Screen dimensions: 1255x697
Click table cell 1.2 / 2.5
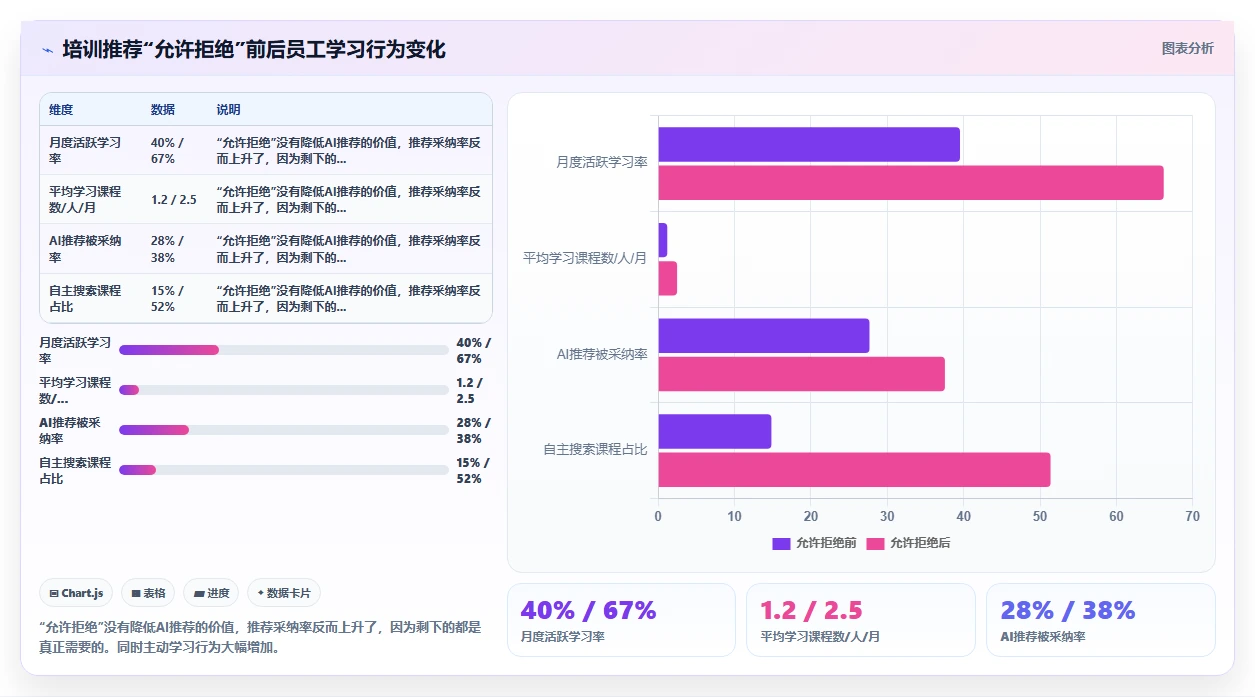point(174,199)
